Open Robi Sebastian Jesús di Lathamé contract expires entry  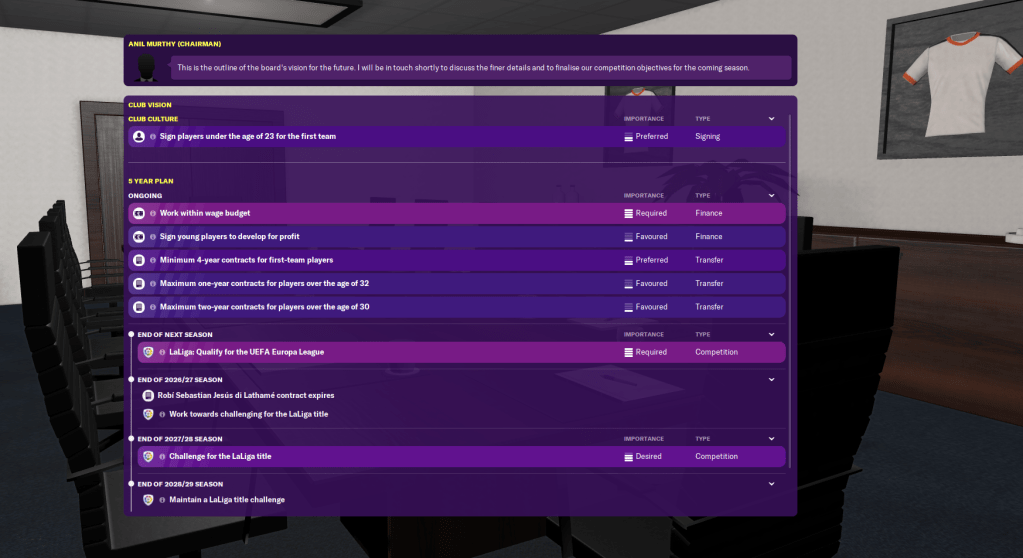point(245,396)
